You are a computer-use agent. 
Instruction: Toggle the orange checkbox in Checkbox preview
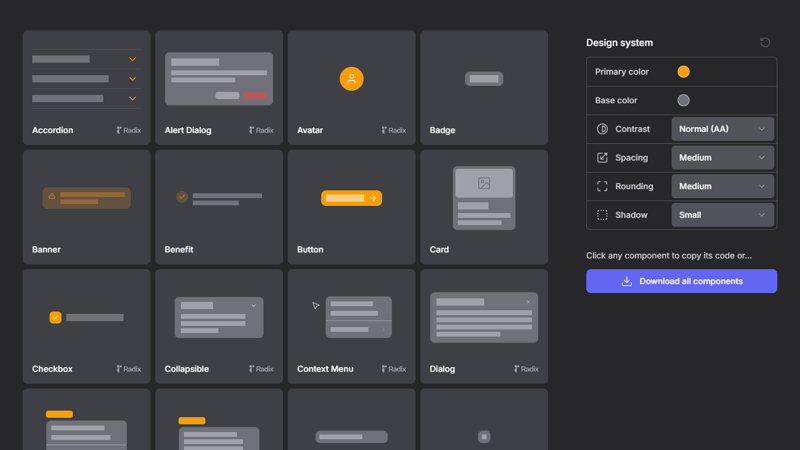[x=56, y=317]
